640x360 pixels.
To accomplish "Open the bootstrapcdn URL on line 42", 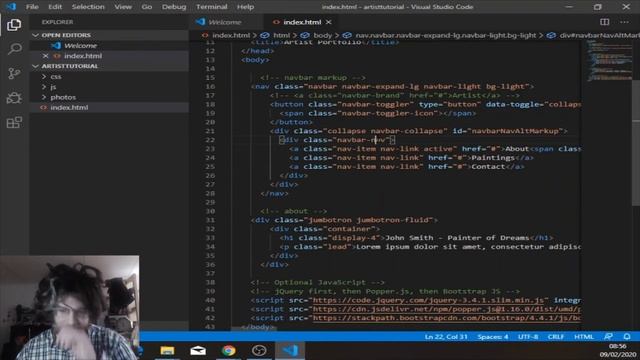I will click(447, 318).
